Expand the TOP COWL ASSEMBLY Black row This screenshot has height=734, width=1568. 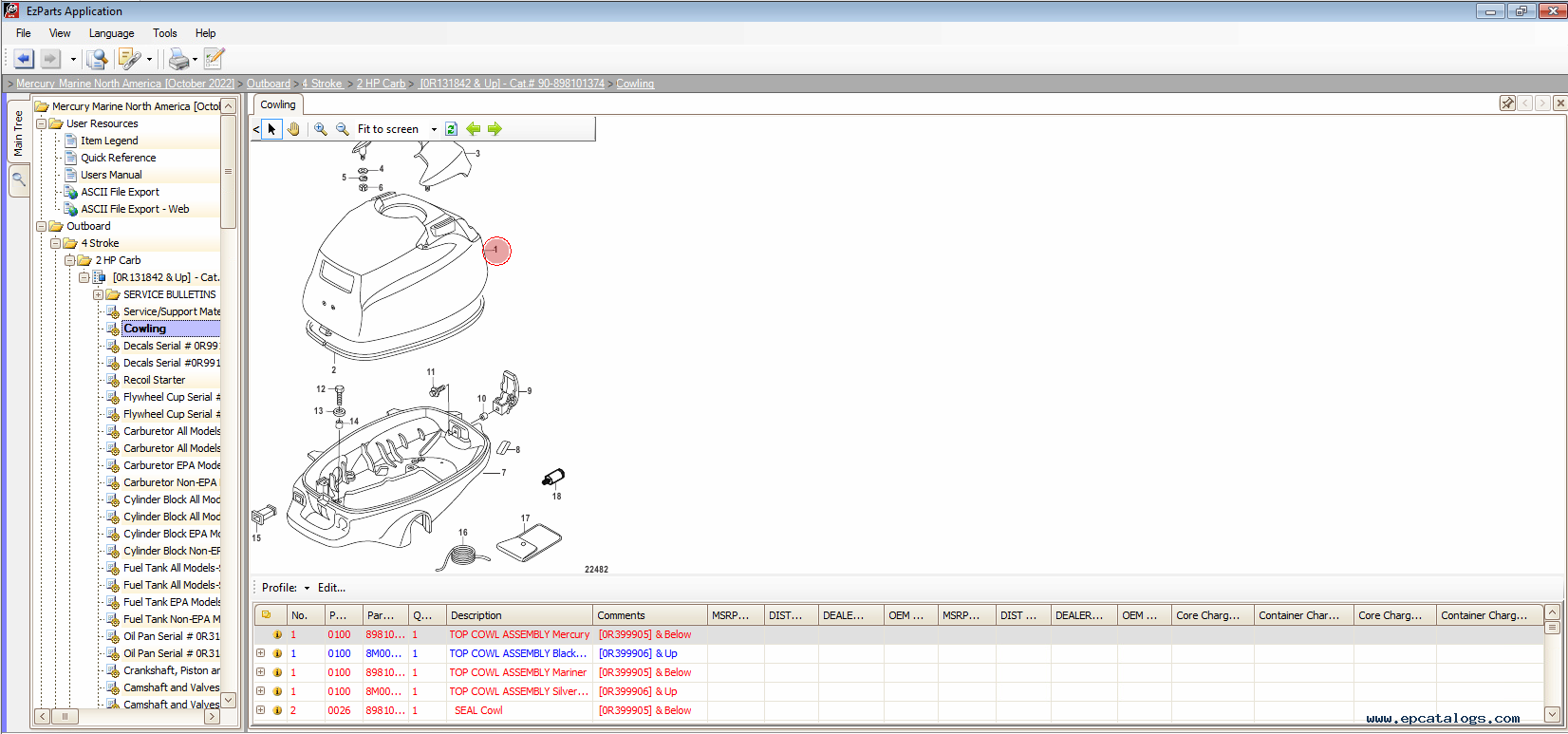tap(261, 653)
